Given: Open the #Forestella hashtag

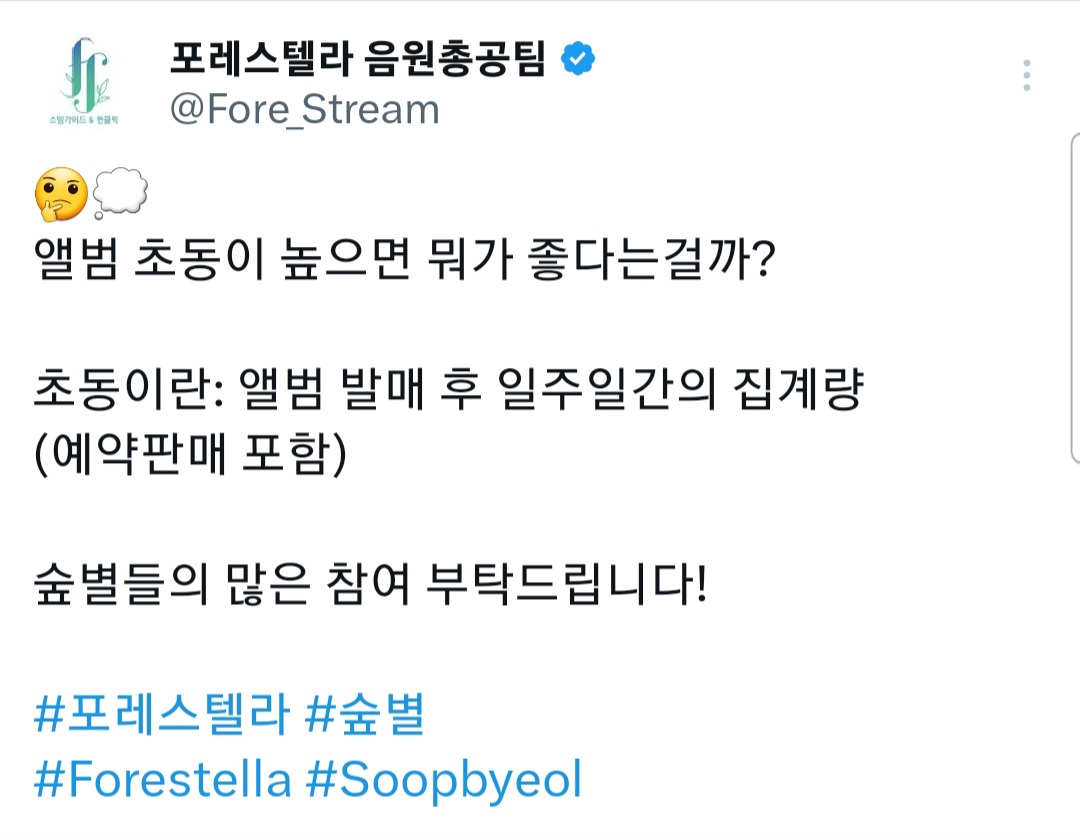Looking at the screenshot, I should coord(162,780).
